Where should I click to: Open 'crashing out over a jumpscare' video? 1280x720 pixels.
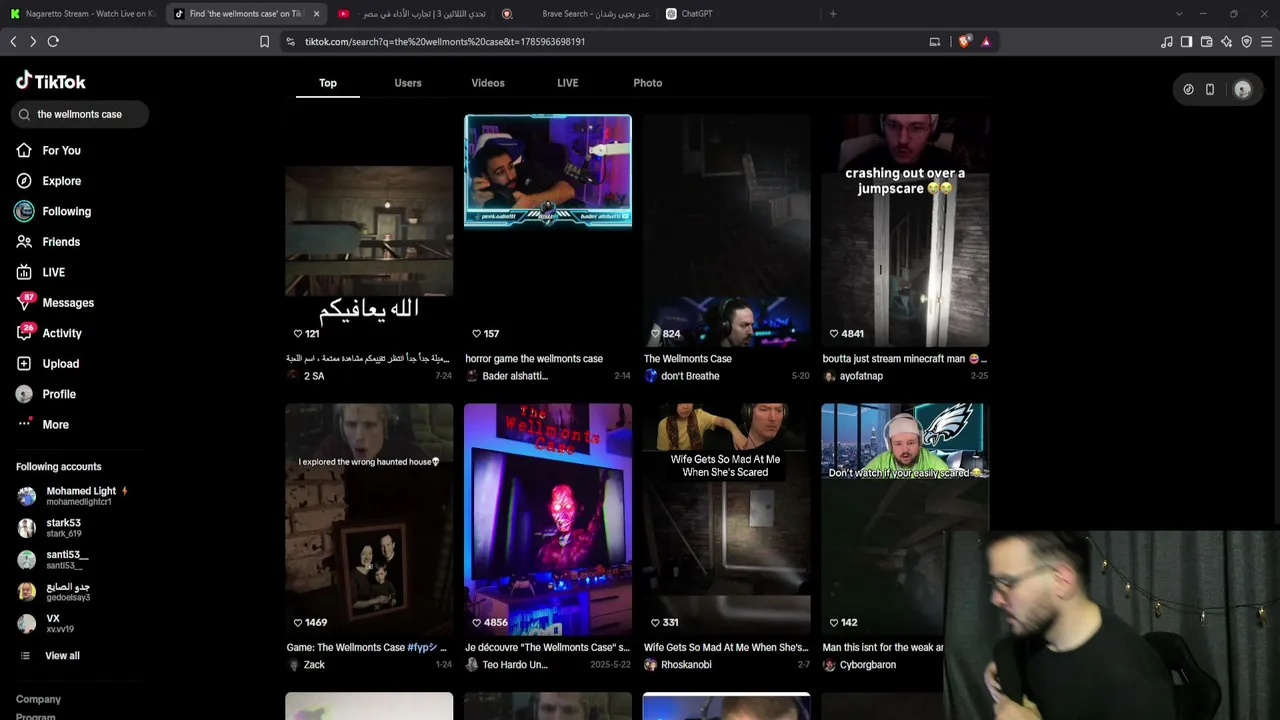click(905, 231)
